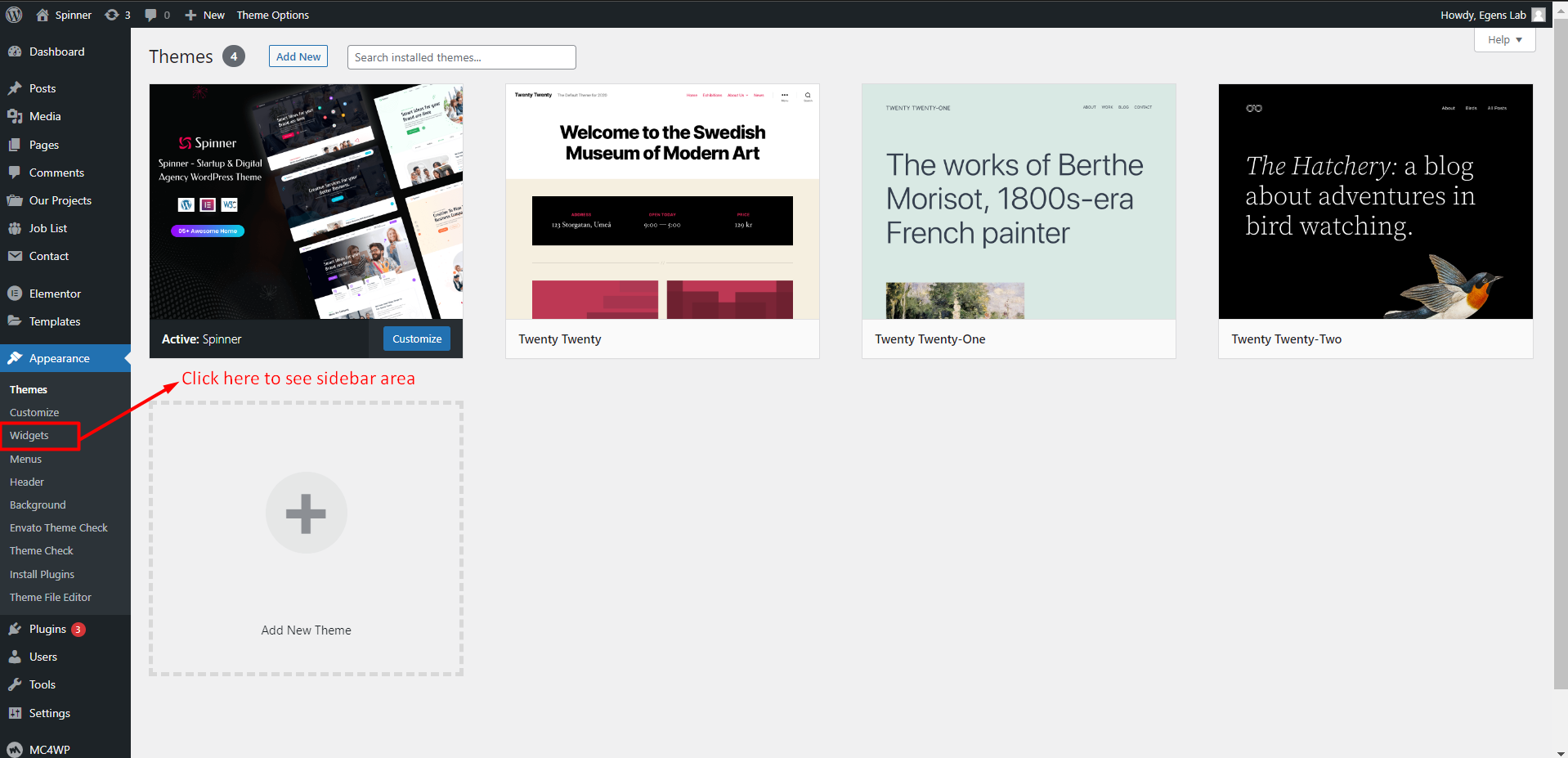
Task: Expand the Help dropdown tab
Action: [x=1504, y=39]
